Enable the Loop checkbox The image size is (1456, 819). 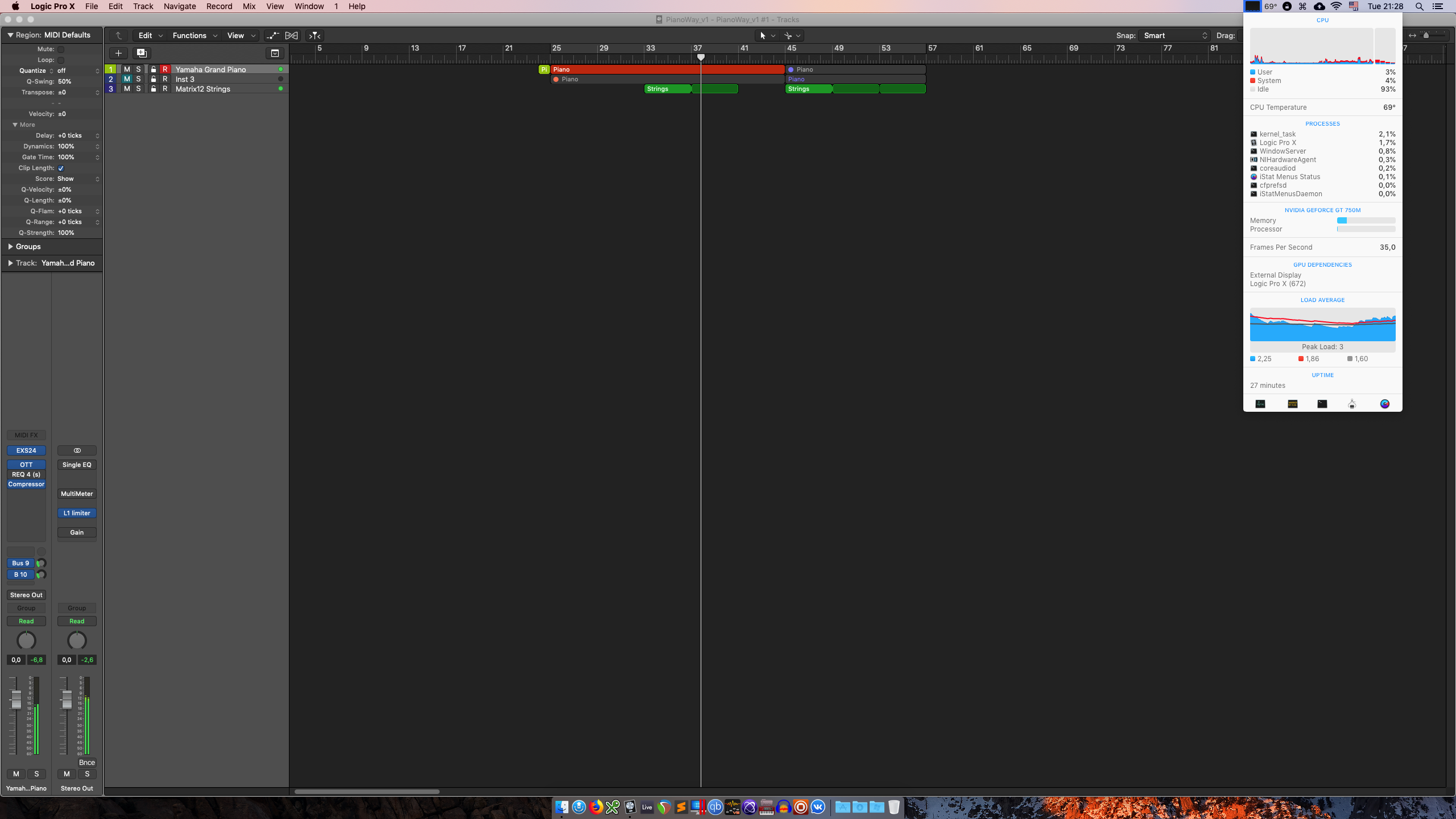click(x=61, y=60)
